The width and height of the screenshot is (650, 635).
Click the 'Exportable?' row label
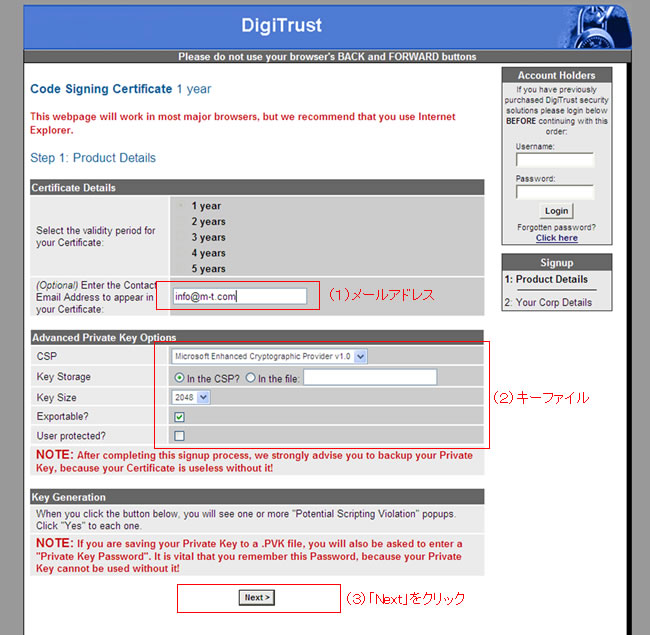63,416
